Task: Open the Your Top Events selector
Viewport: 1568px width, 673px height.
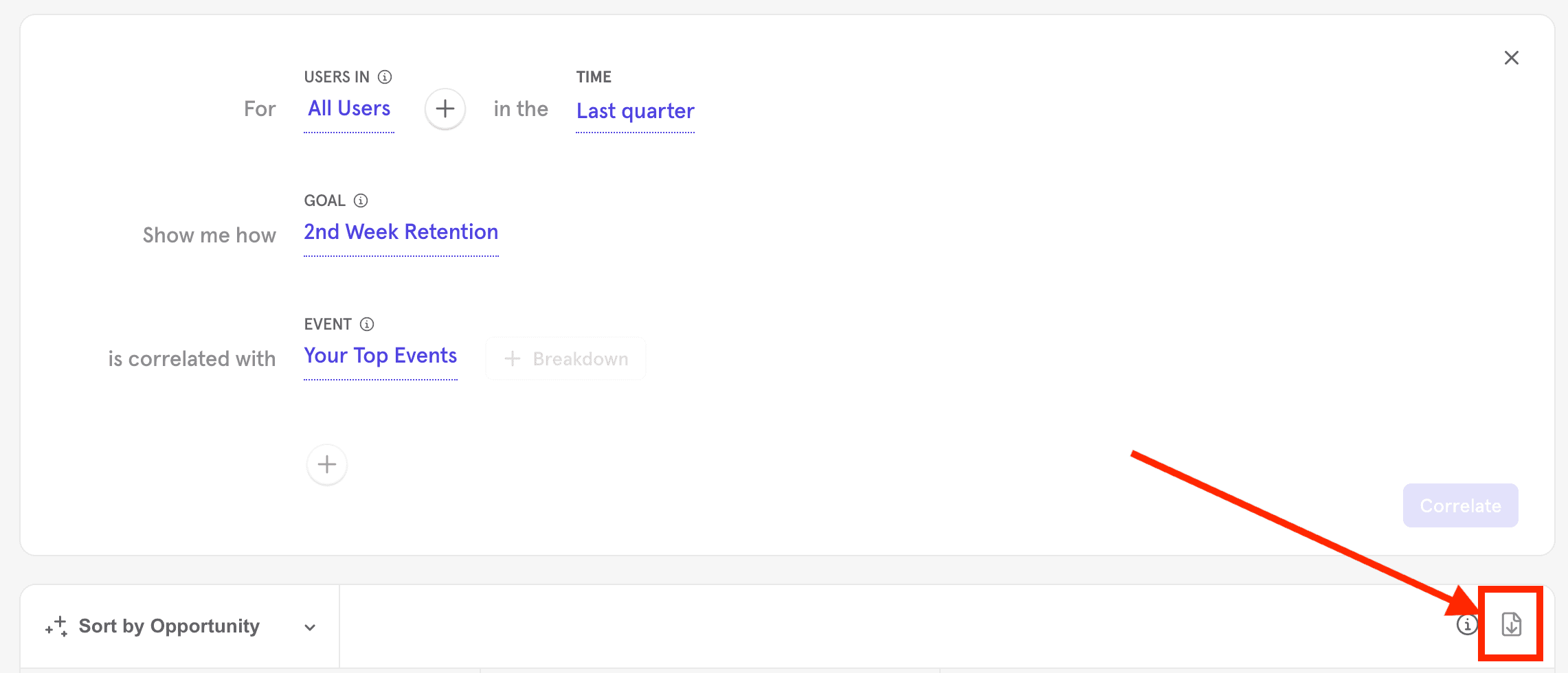Action: coord(380,356)
